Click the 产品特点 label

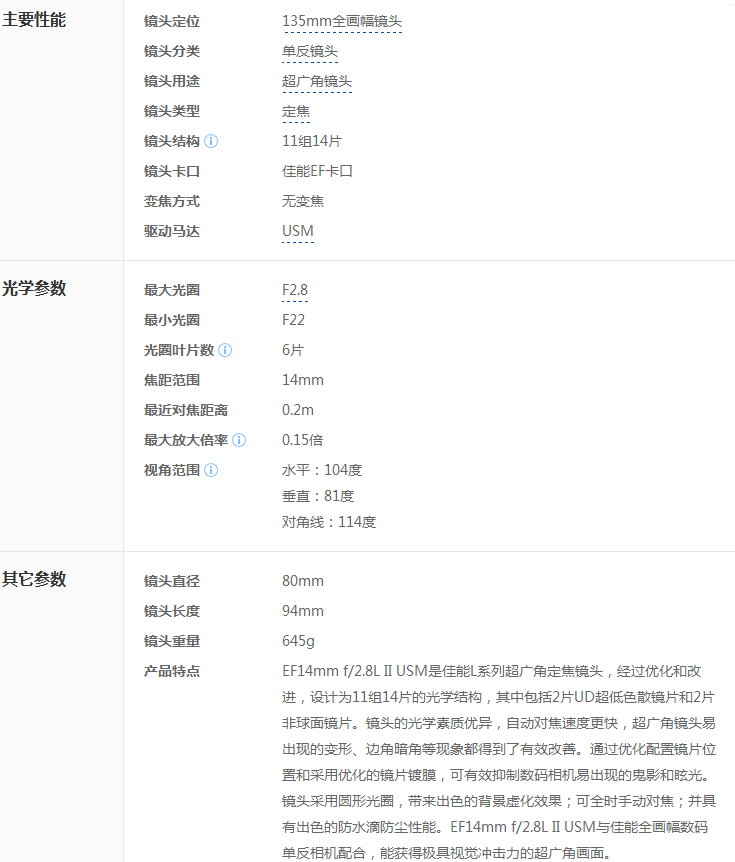[172, 671]
